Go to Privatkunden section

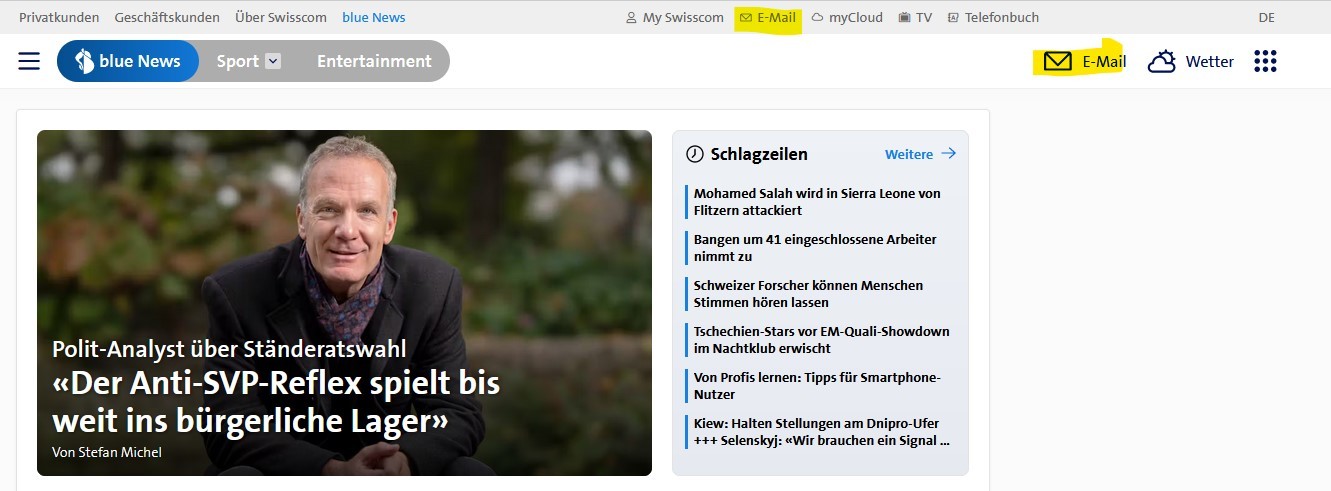(59, 17)
